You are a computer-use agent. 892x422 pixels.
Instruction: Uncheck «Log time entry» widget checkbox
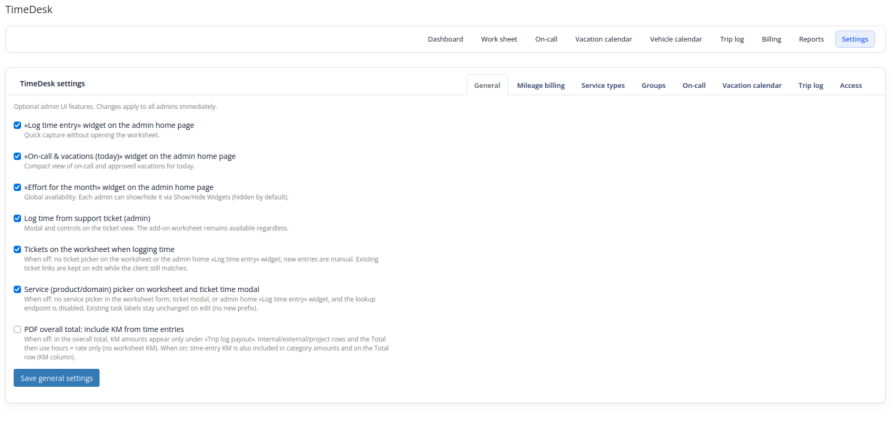[17, 125]
